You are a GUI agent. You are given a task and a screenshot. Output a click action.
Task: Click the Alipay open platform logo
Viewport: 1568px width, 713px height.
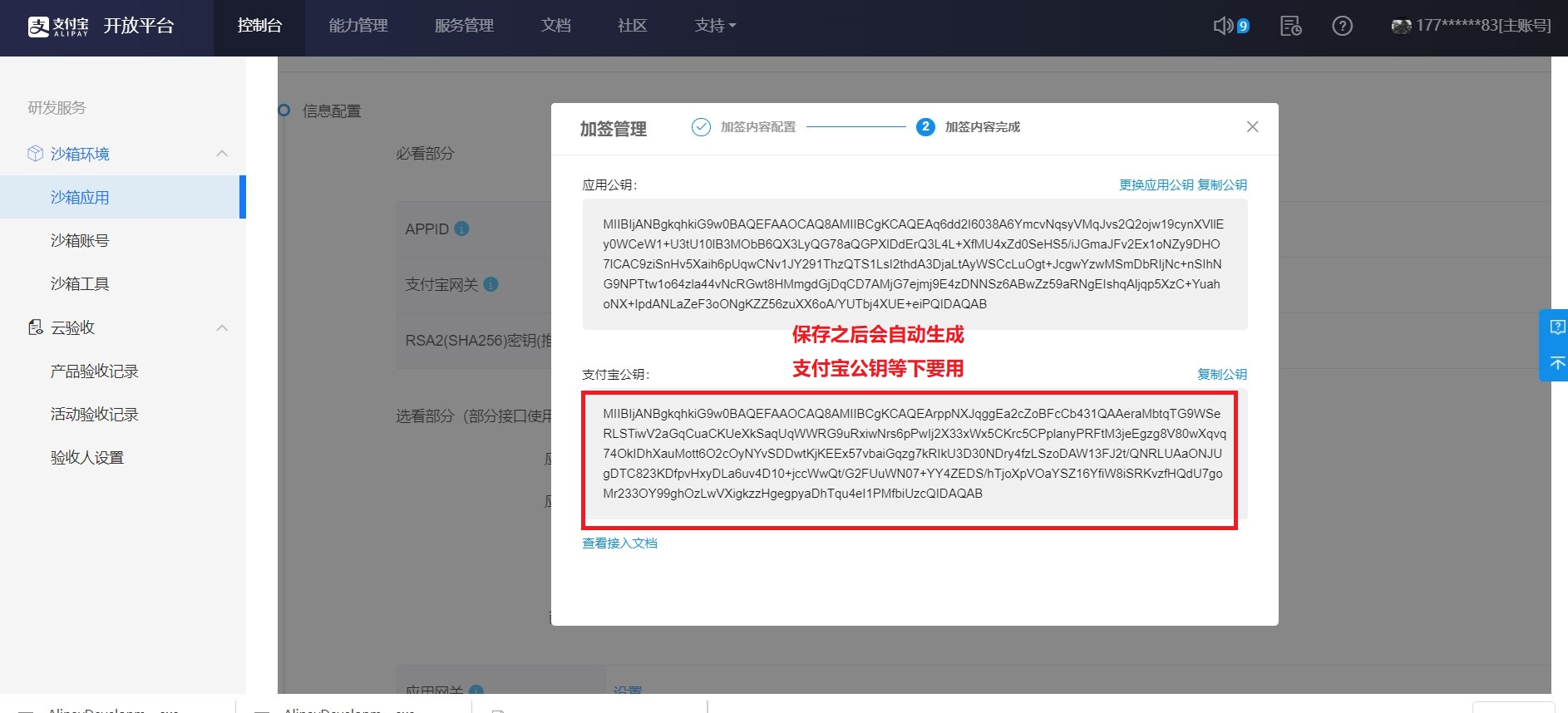click(101, 27)
